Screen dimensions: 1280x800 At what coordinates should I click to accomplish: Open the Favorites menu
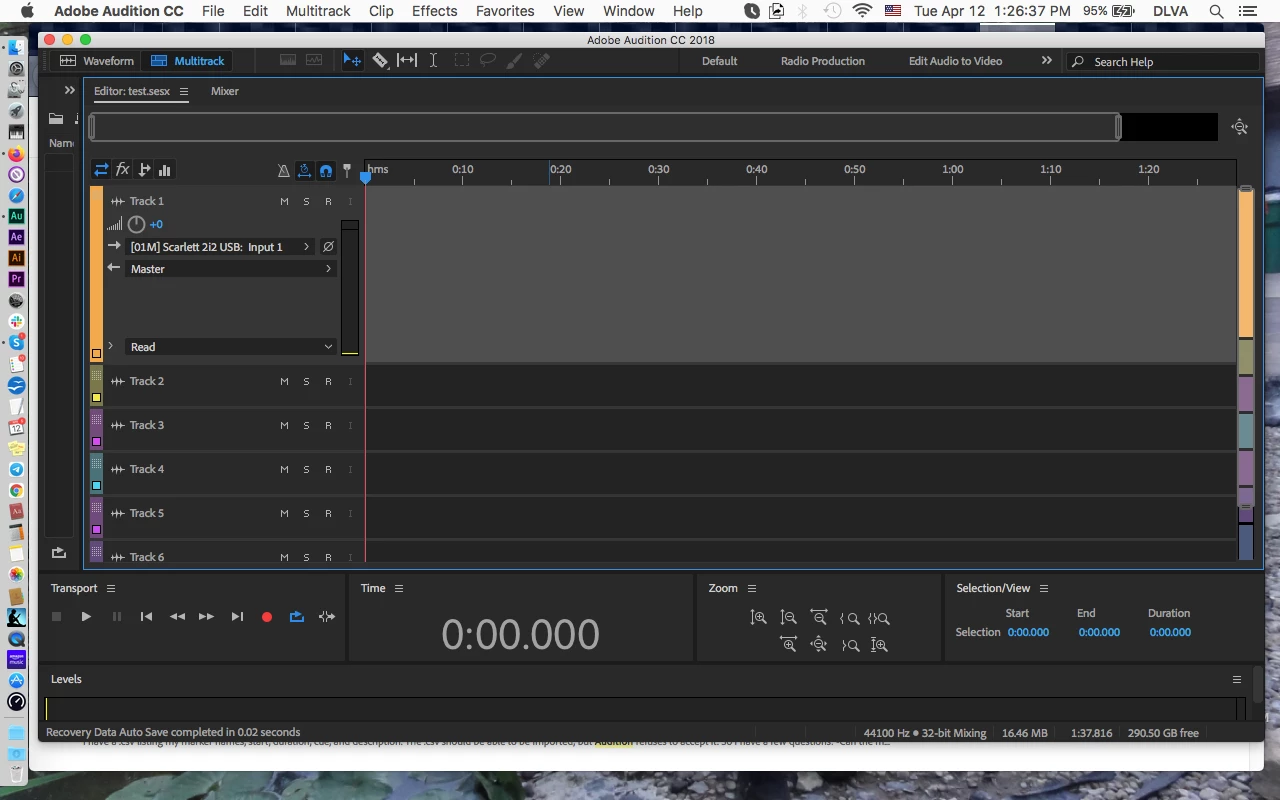click(505, 11)
